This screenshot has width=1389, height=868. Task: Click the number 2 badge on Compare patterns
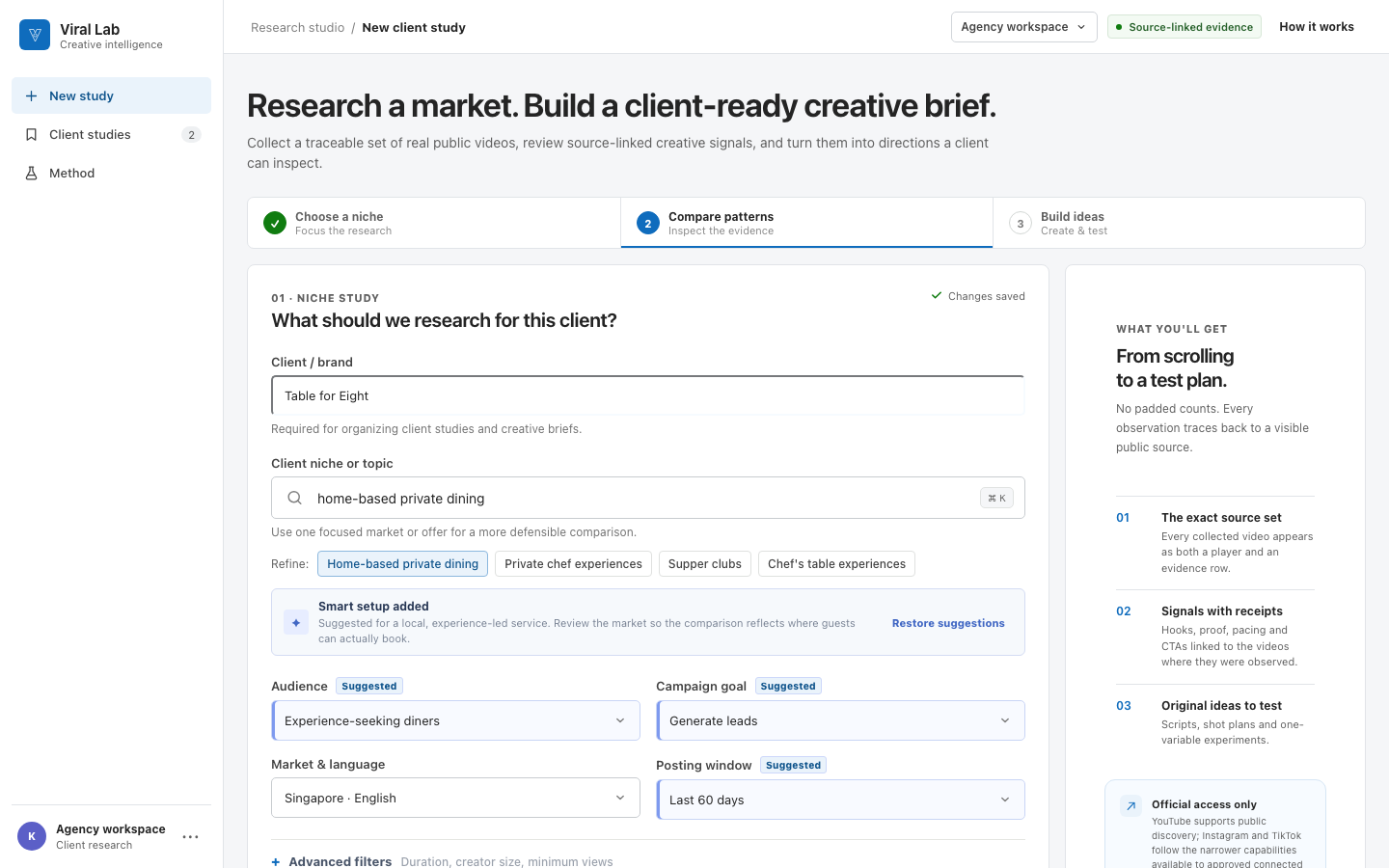point(648,224)
